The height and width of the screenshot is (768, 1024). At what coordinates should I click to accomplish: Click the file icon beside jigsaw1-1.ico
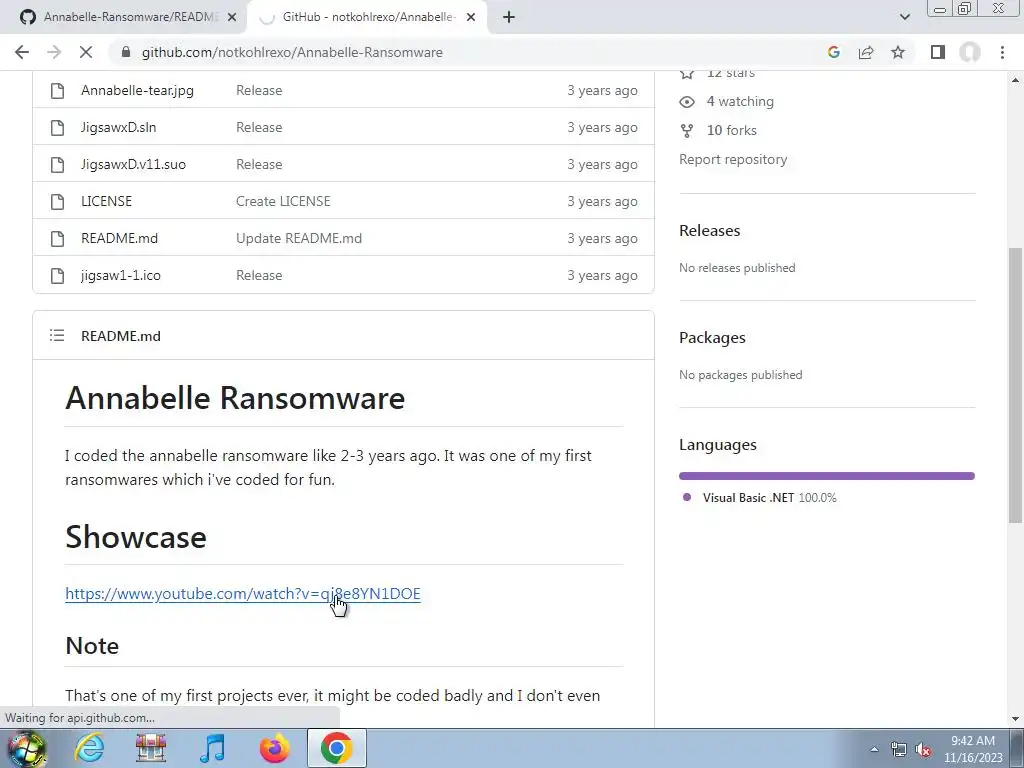pyautogui.click(x=57, y=276)
